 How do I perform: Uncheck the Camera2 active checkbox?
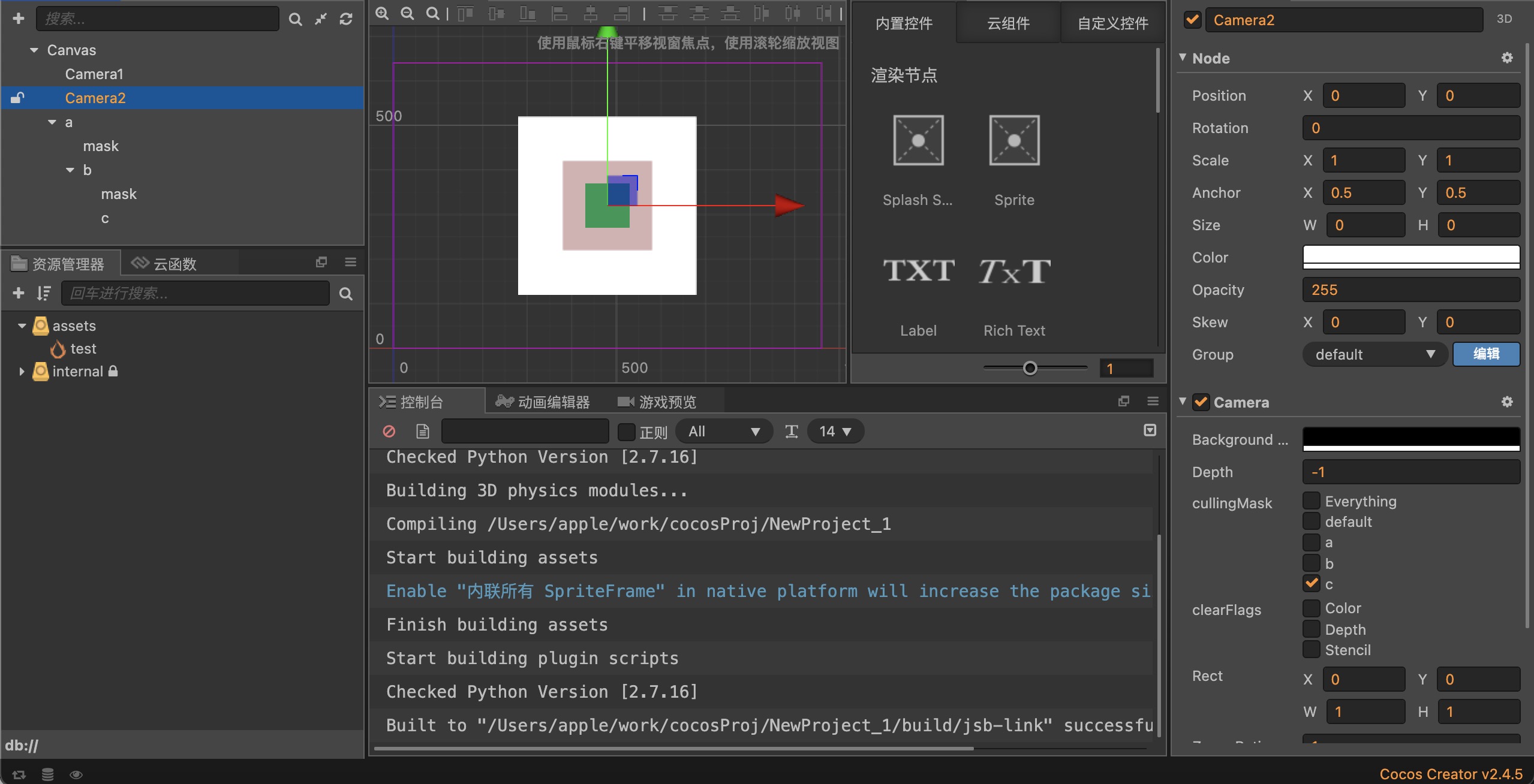tap(1192, 19)
